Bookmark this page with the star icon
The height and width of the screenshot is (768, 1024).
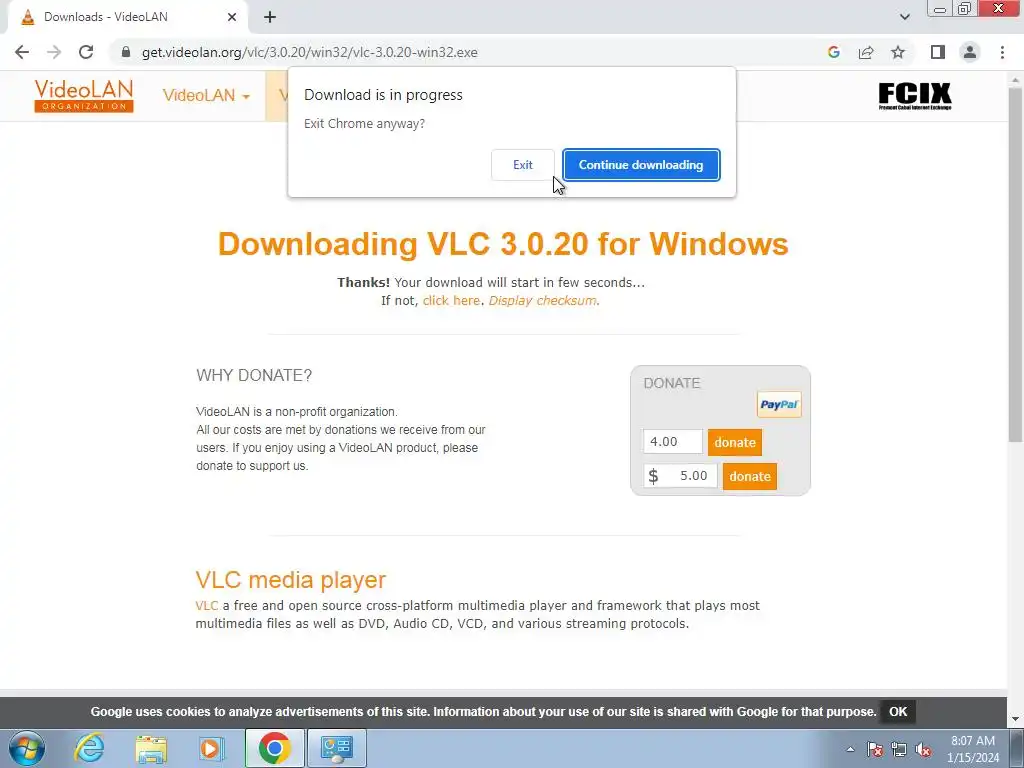click(x=898, y=52)
